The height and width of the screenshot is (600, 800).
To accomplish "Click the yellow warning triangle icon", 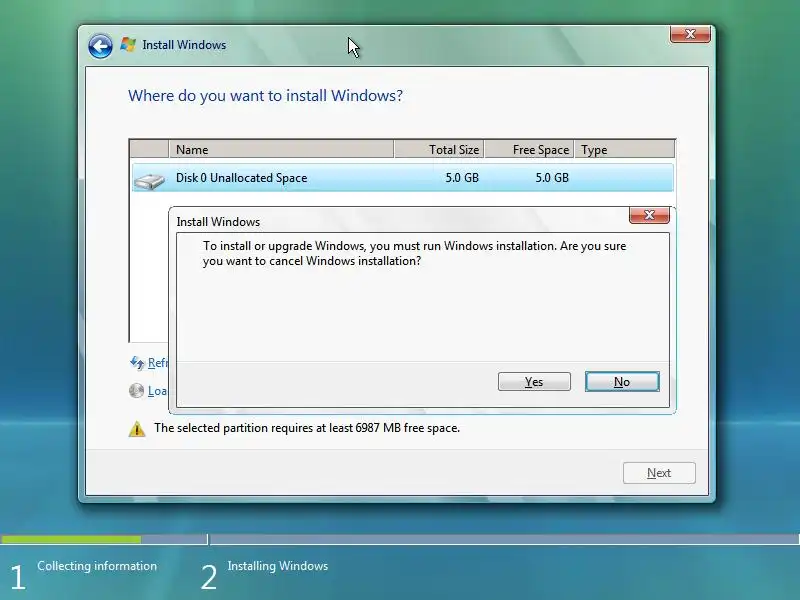I will (x=137, y=429).
